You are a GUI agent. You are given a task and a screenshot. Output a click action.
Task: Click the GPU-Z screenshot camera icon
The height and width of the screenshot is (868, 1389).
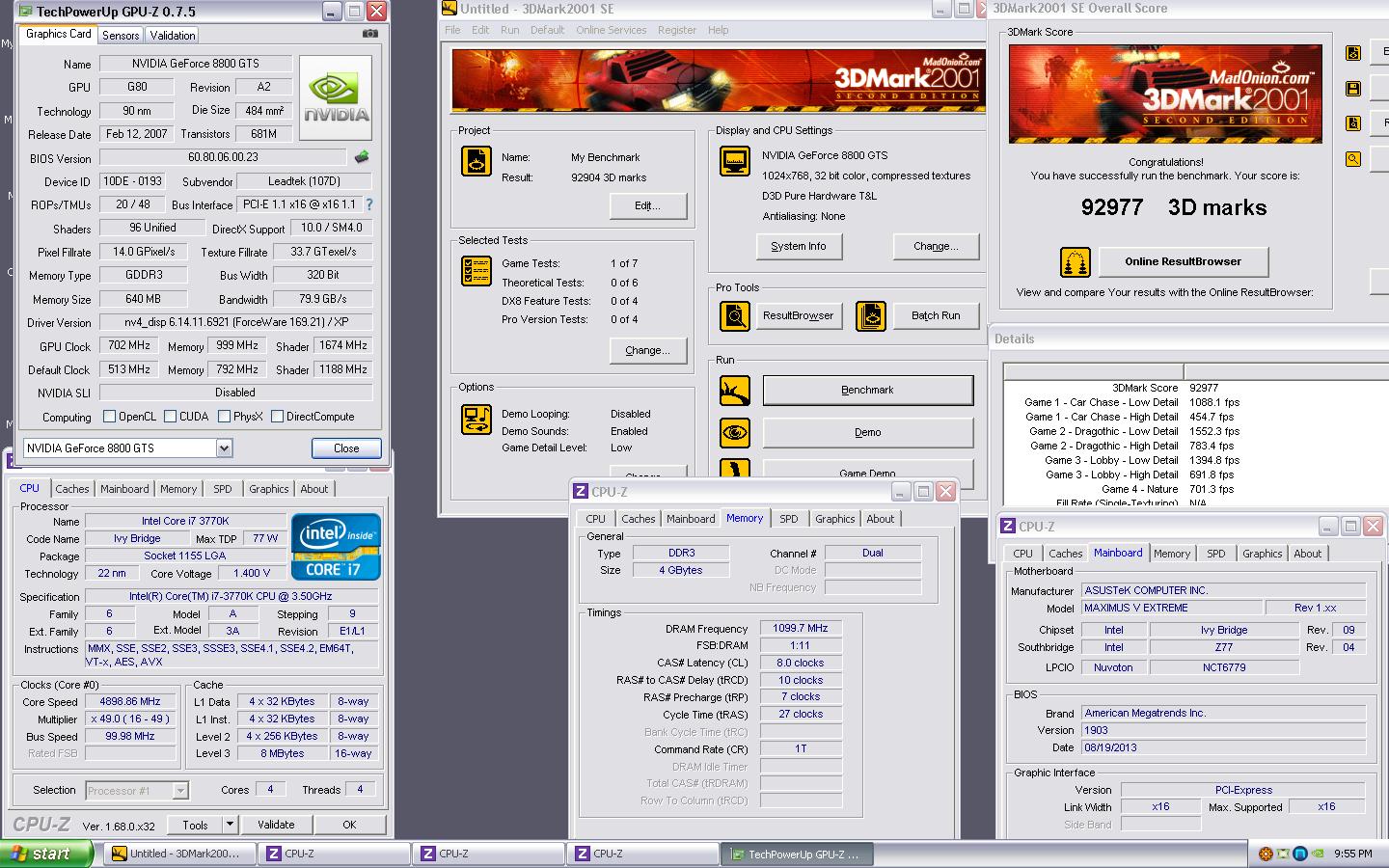click(x=370, y=34)
